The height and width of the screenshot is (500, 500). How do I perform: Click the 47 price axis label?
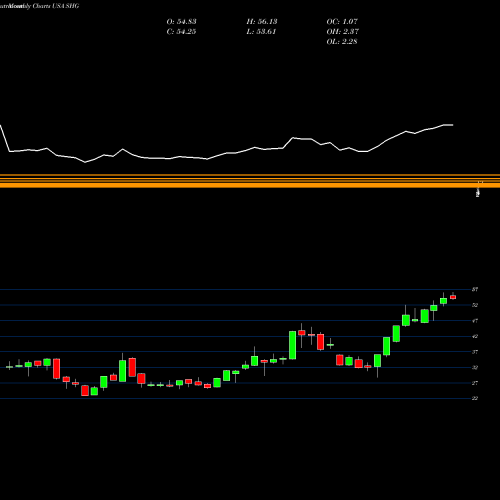(475, 321)
